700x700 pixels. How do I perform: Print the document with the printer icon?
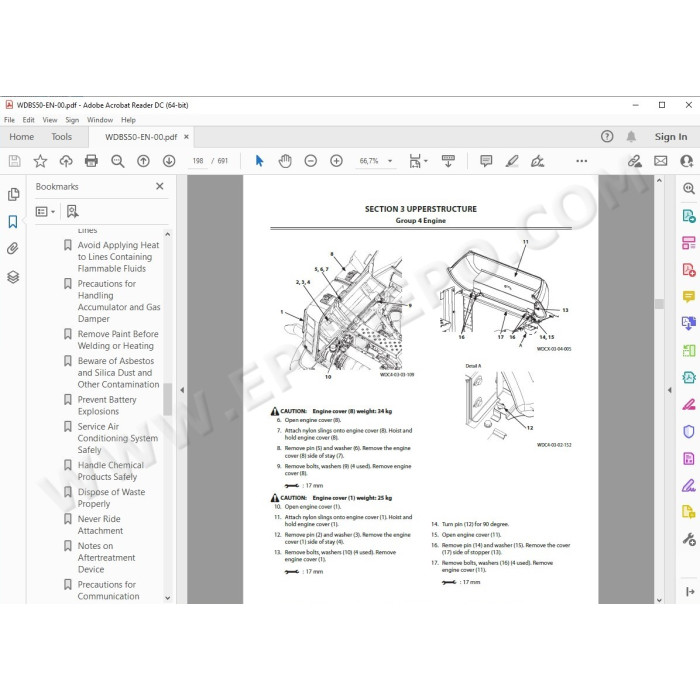tap(92, 161)
